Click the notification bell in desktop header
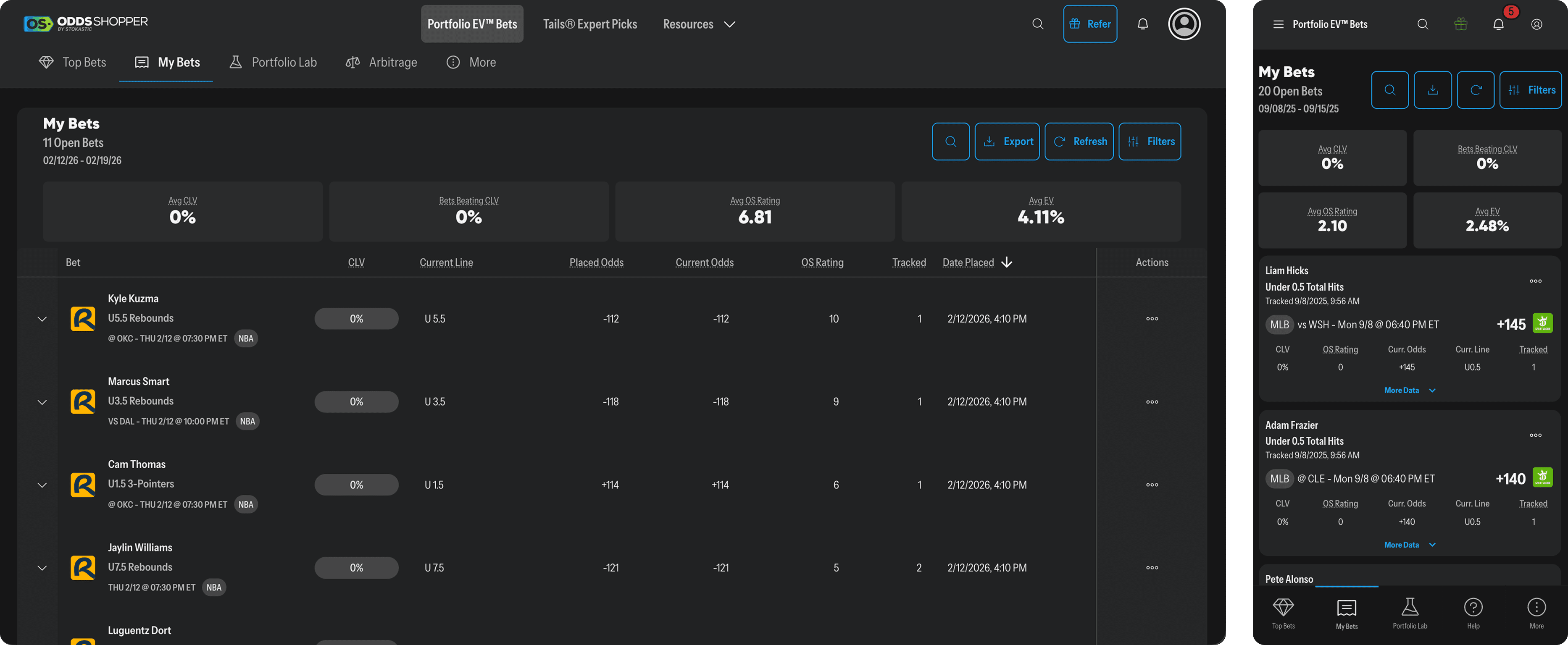This screenshot has width=1568, height=645. (x=1142, y=24)
